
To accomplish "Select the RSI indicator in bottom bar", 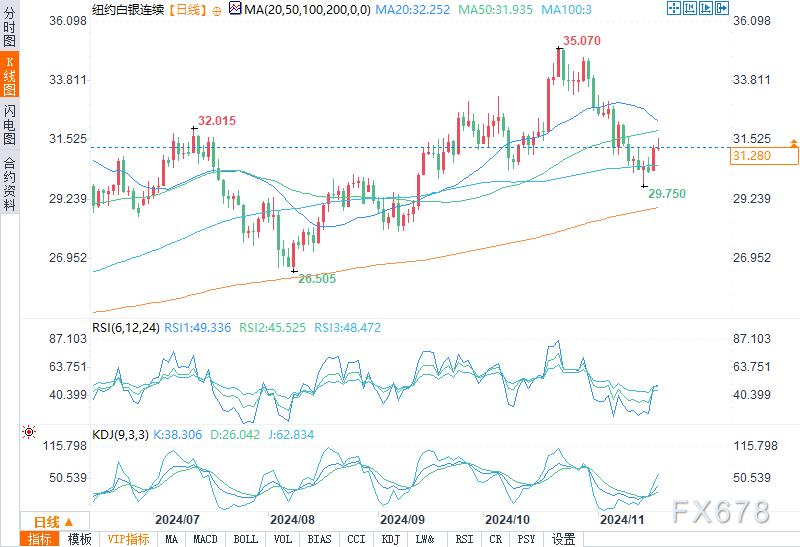I will coord(463,539).
